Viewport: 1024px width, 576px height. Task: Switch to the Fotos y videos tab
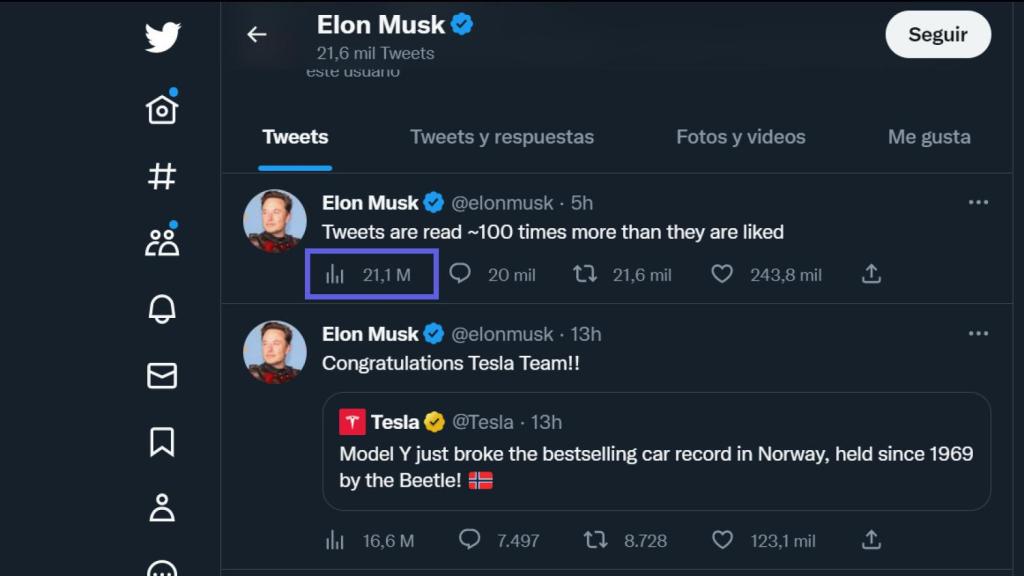click(x=740, y=137)
